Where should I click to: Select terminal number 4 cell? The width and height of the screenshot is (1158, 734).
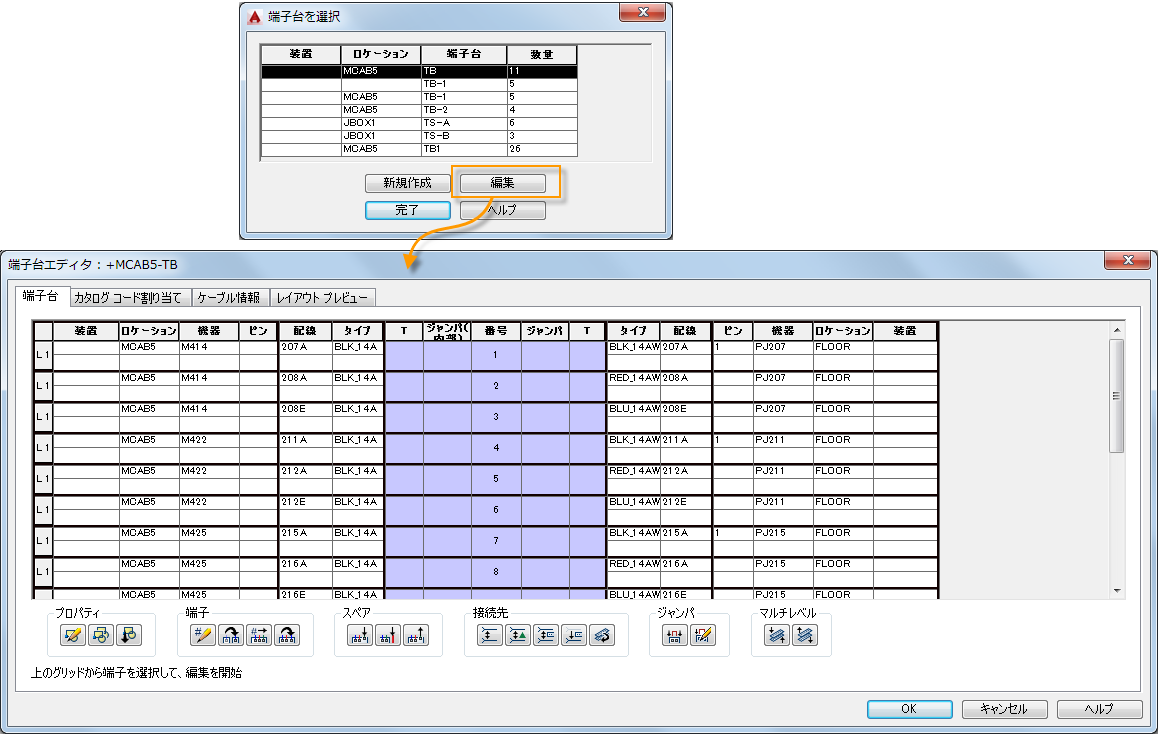(x=496, y=448)
